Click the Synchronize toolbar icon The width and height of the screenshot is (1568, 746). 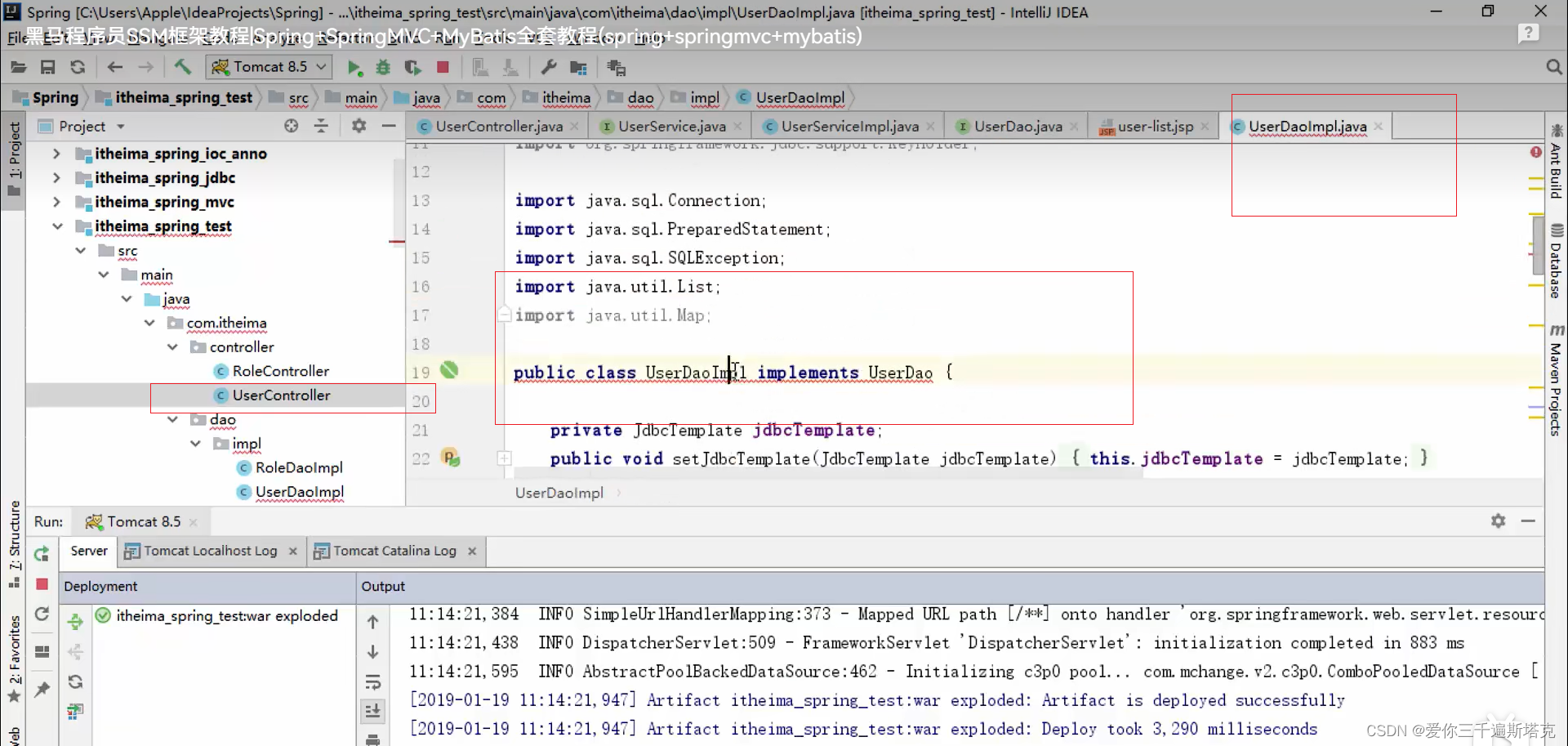coord(78,67)
